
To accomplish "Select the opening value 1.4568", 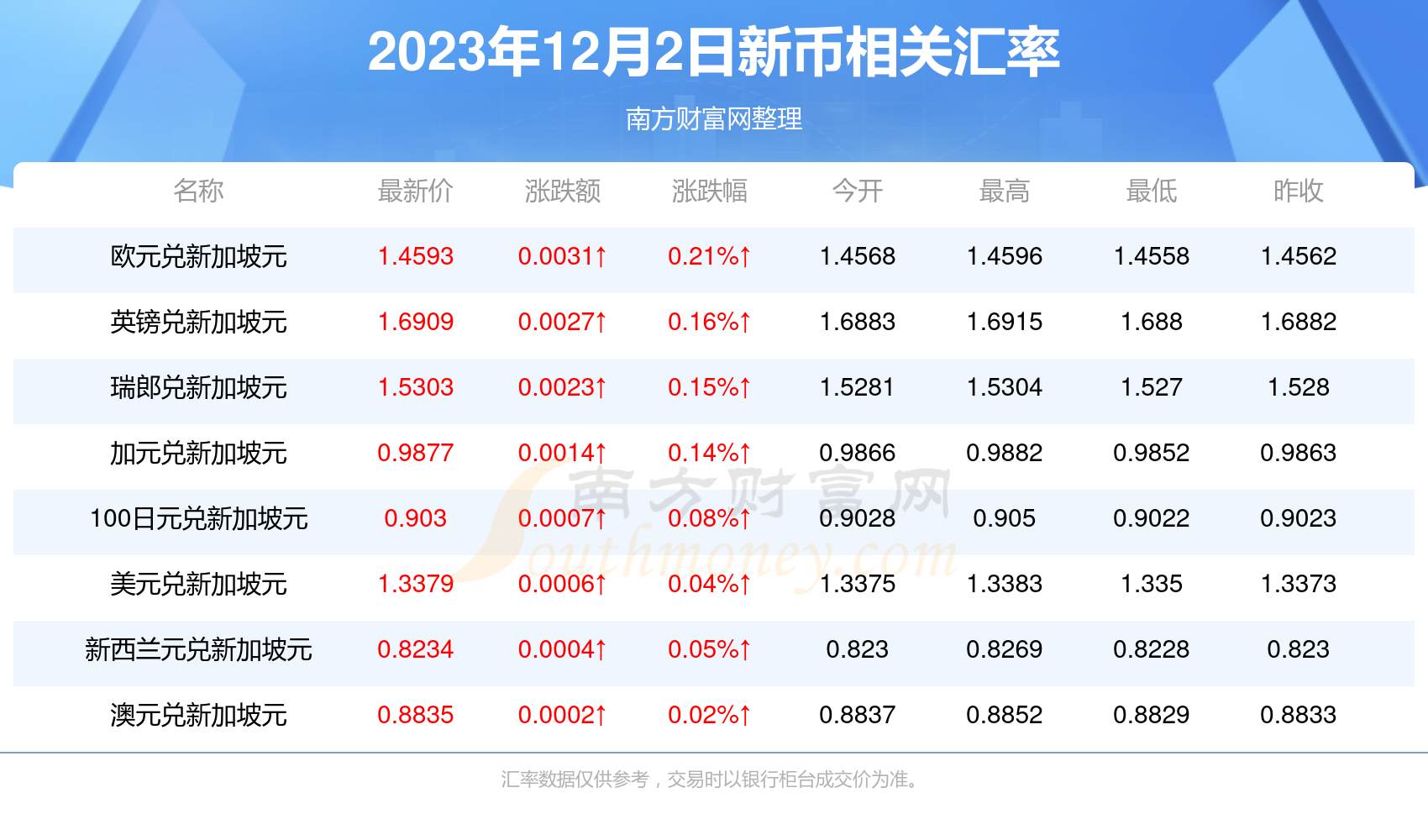I will pos(858,256).
